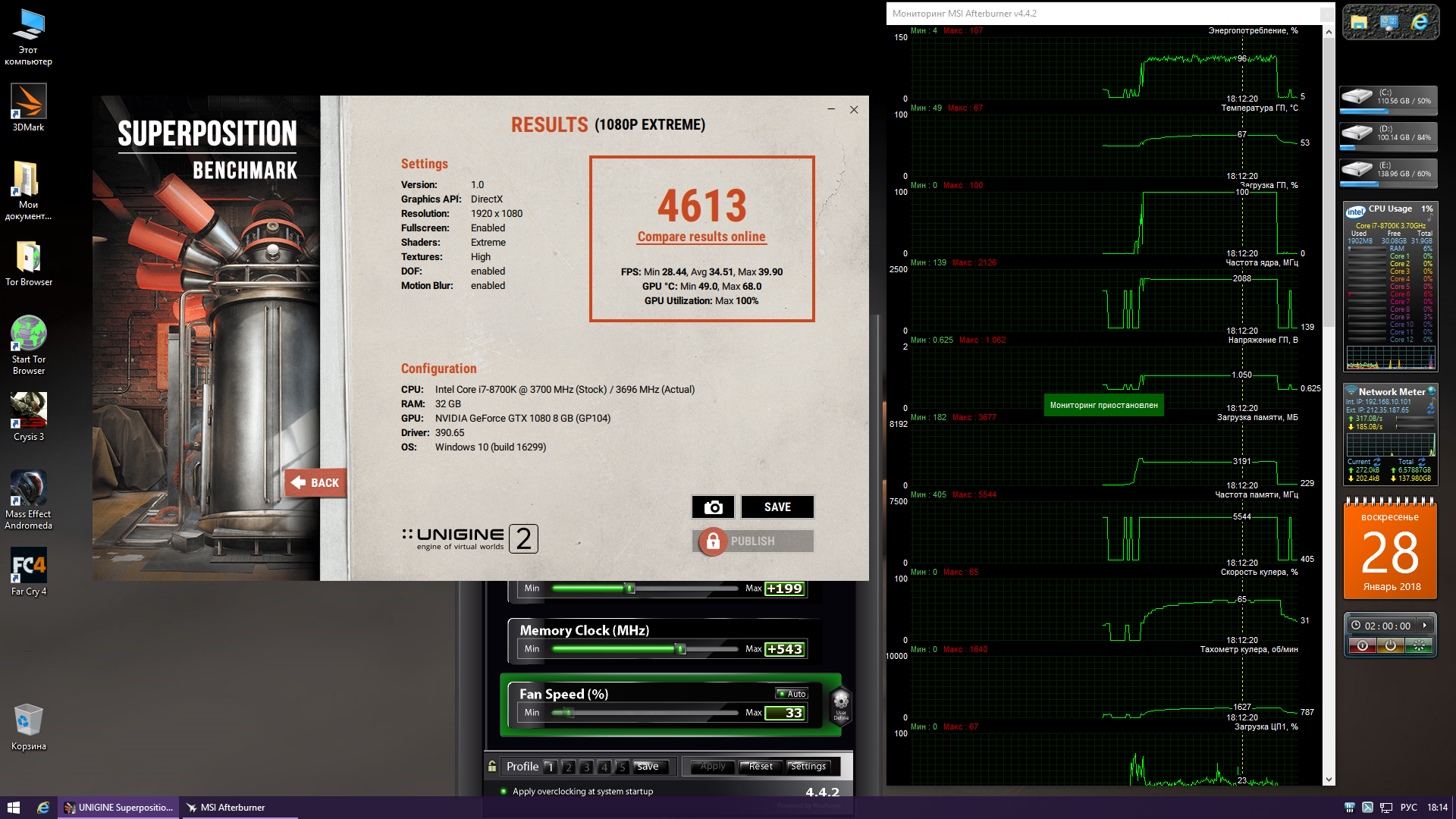The height and width of the screenshot is (819, 1456).
Task: Click the camera screenshot icon
Action: coord(712,507)
